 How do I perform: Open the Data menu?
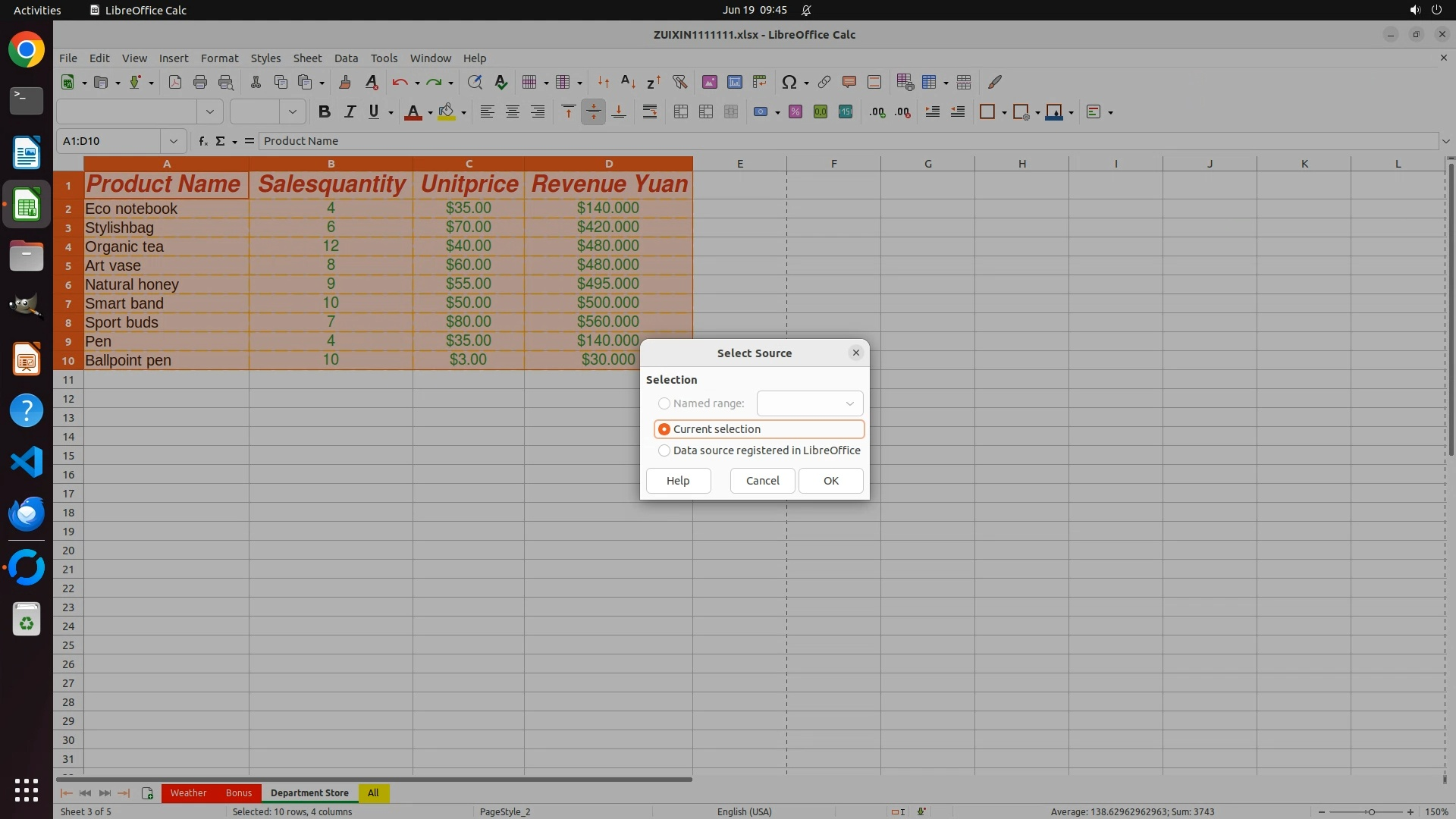(346, 58)
